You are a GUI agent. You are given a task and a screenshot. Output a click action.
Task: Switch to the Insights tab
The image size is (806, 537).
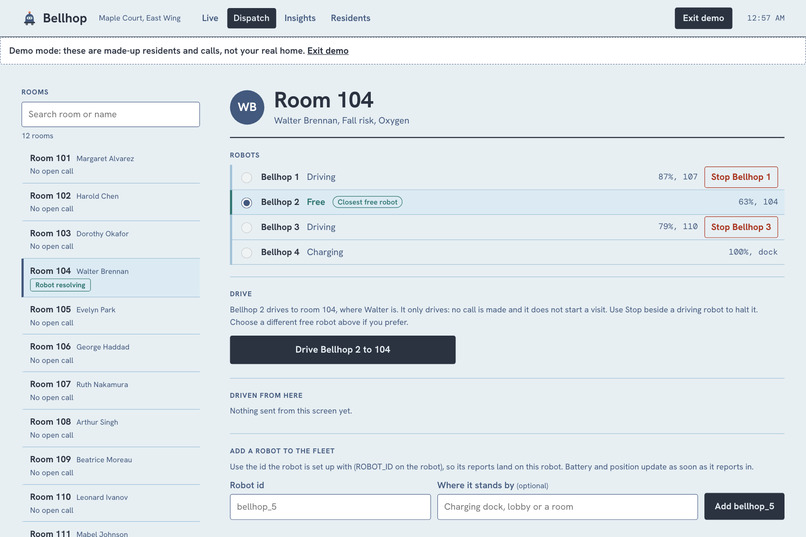coord(300,18)
